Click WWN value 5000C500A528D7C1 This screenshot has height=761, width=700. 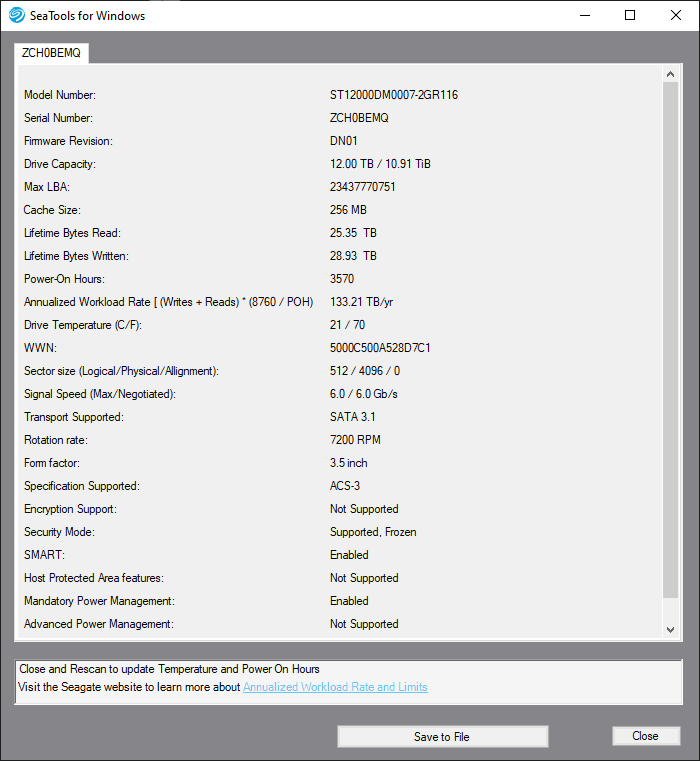tap(380, 348)
